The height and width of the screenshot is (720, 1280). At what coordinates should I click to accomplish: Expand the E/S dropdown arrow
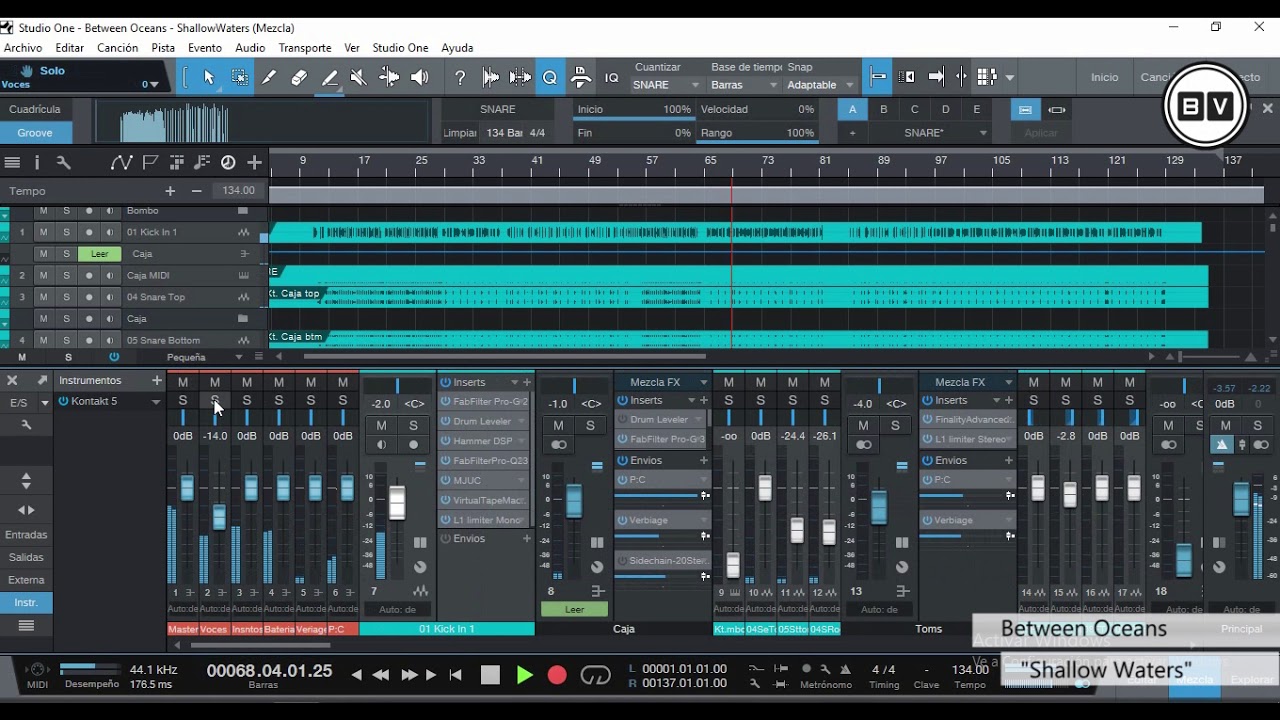pyautogui.click(x=44, y=403)
